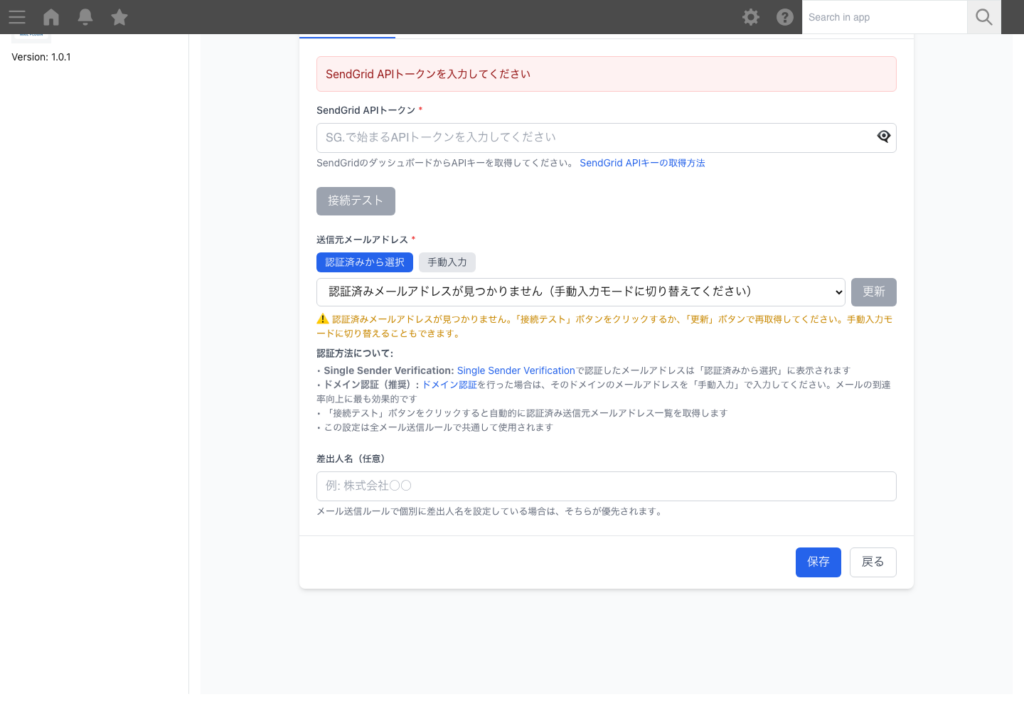Image resolution: width=1024 pixels, height=711 pixels.
Task: Click the magnifier icon to search
Action: (x=983, y=17)
